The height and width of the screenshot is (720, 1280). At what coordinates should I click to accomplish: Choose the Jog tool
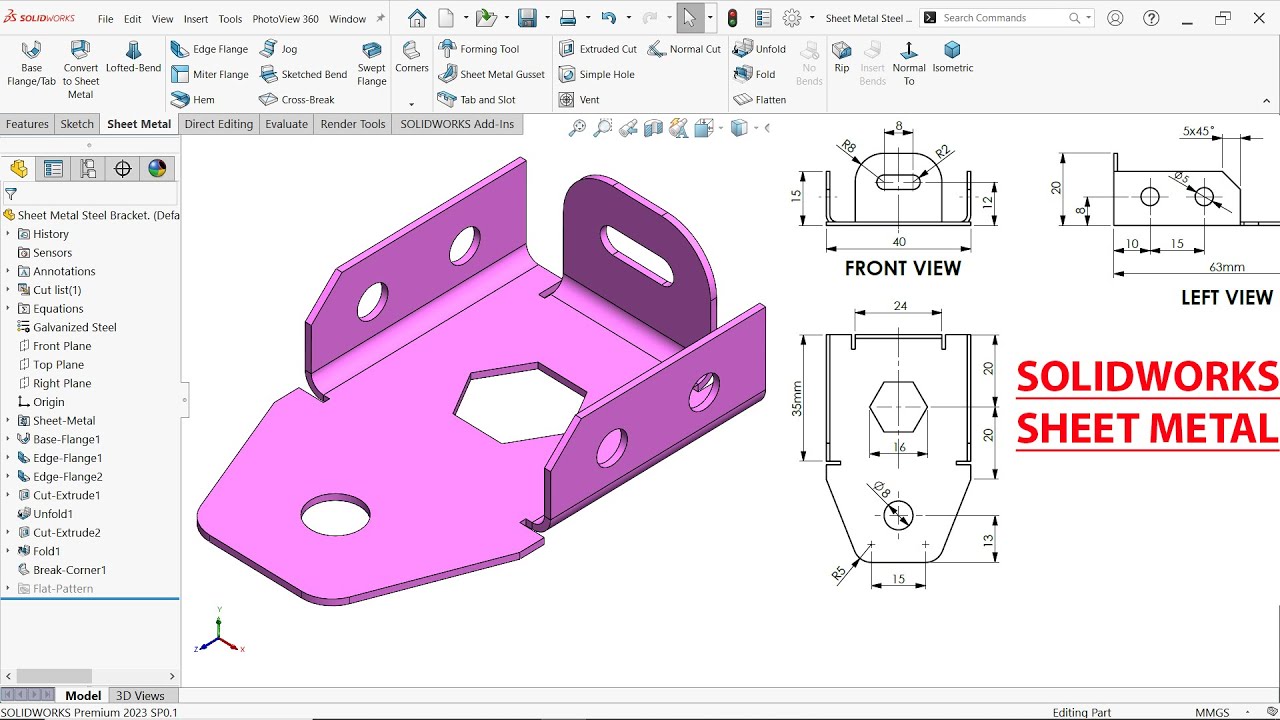(x=279, y=49)
